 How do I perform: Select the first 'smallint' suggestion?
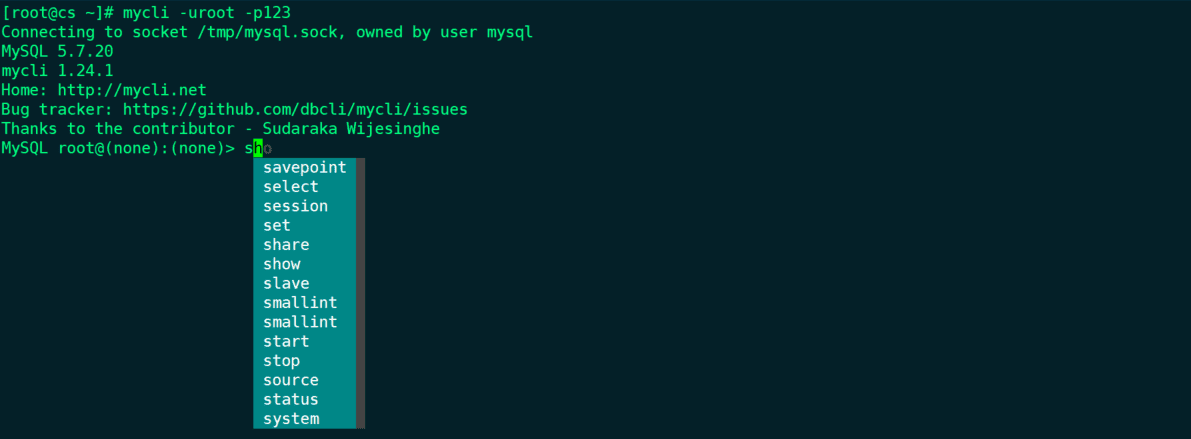coord(305,303)
